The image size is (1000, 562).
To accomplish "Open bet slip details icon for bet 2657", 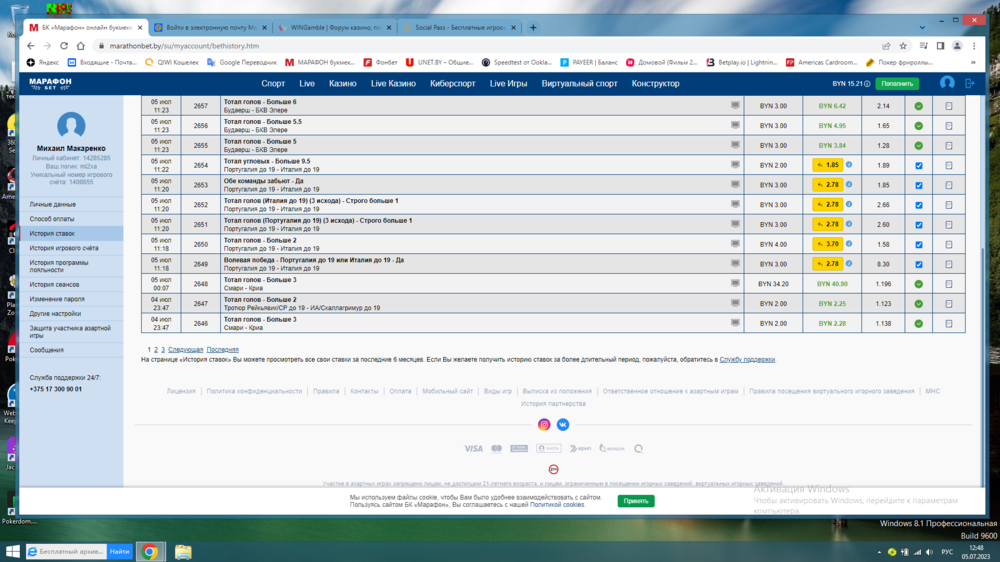I will (948, 106).
